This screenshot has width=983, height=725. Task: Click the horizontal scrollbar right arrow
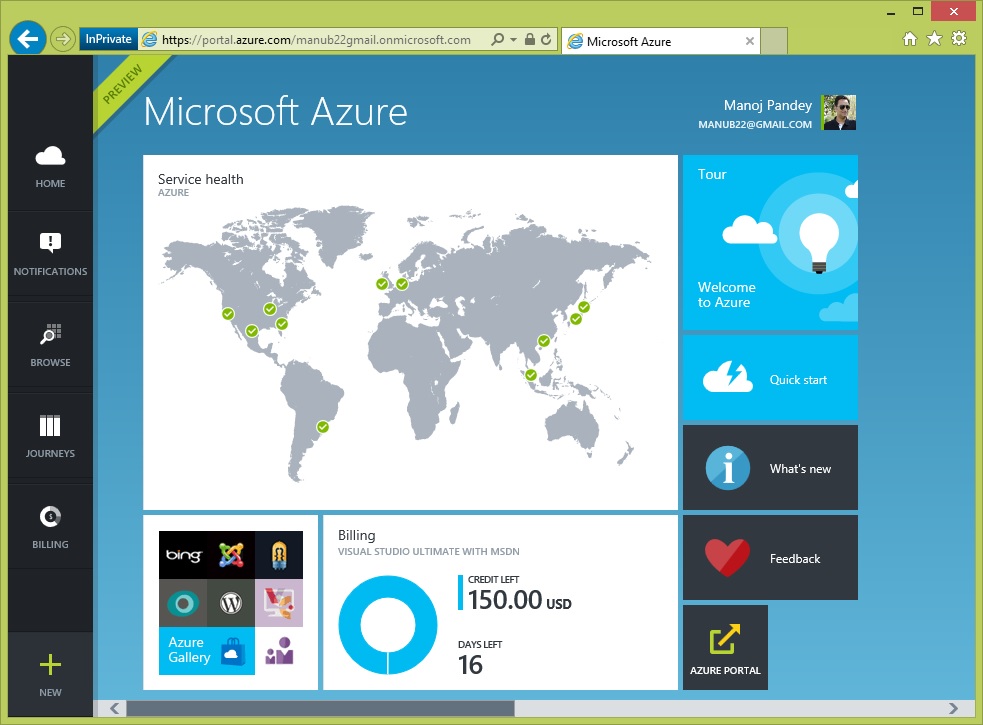[x=964, y=708]
